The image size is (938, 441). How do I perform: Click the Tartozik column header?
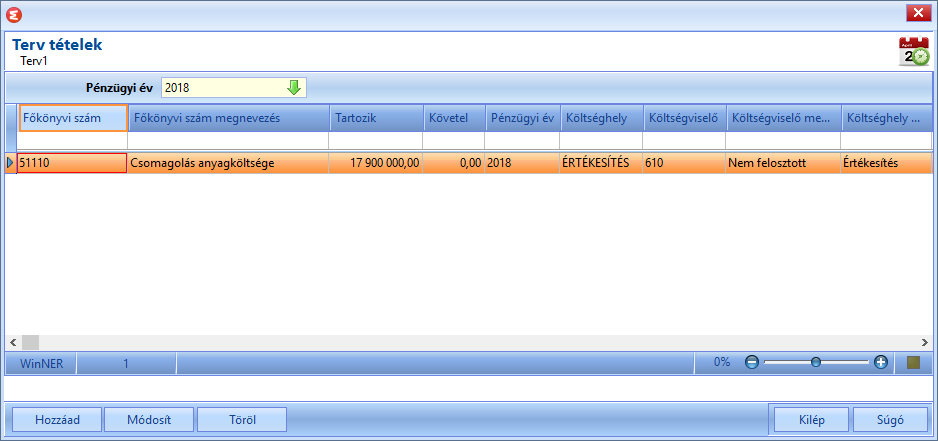coord(376,118)
